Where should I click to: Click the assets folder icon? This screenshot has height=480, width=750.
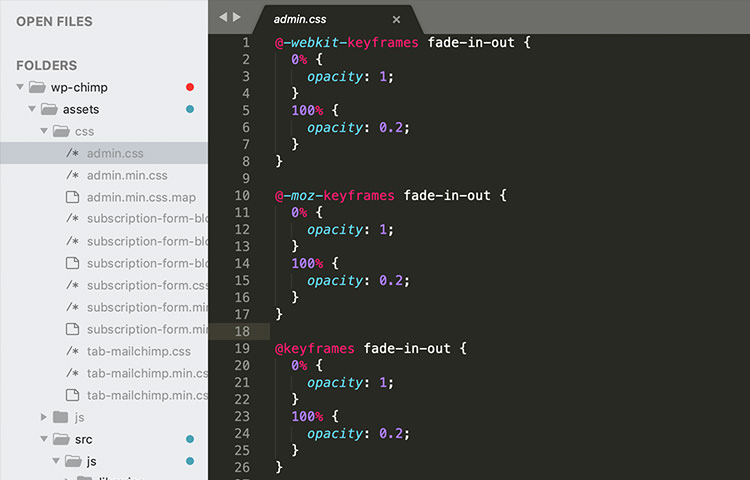coord(49,109)
